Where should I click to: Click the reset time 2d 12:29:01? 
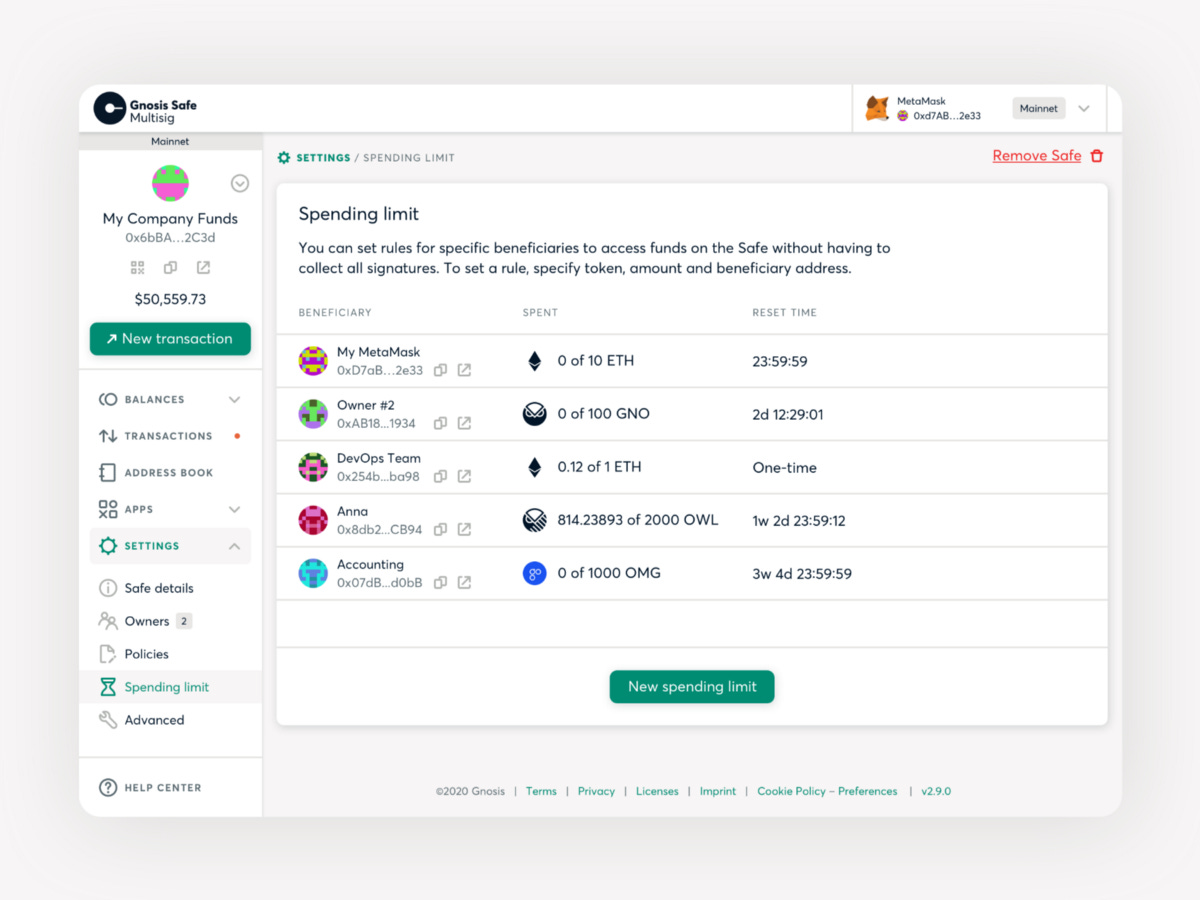pyautogui.click(x=788, y=414)
